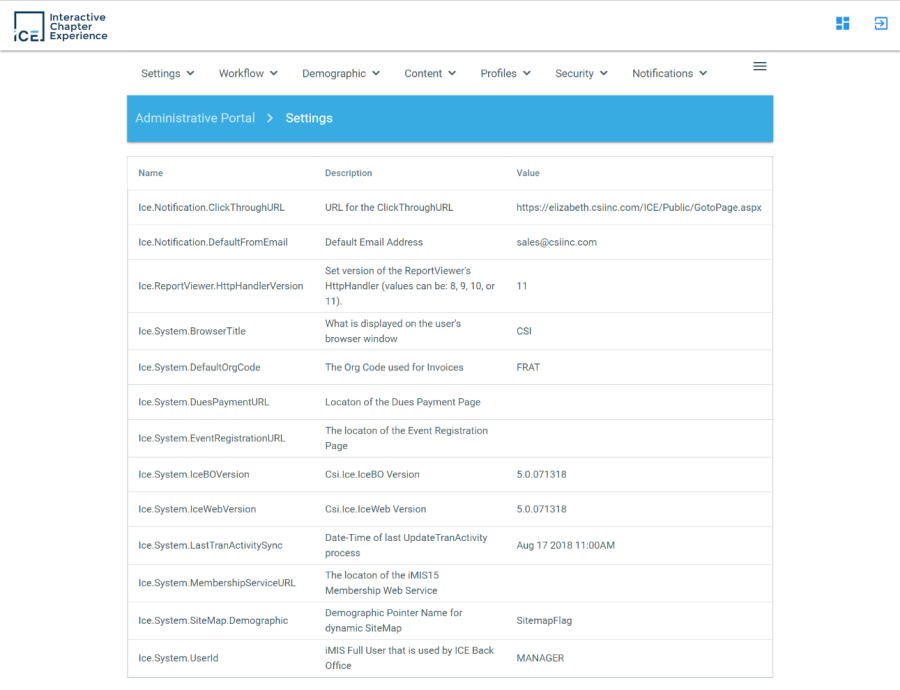Click the Name column header
Screen dimensions: 900x690
pos(150,173)
